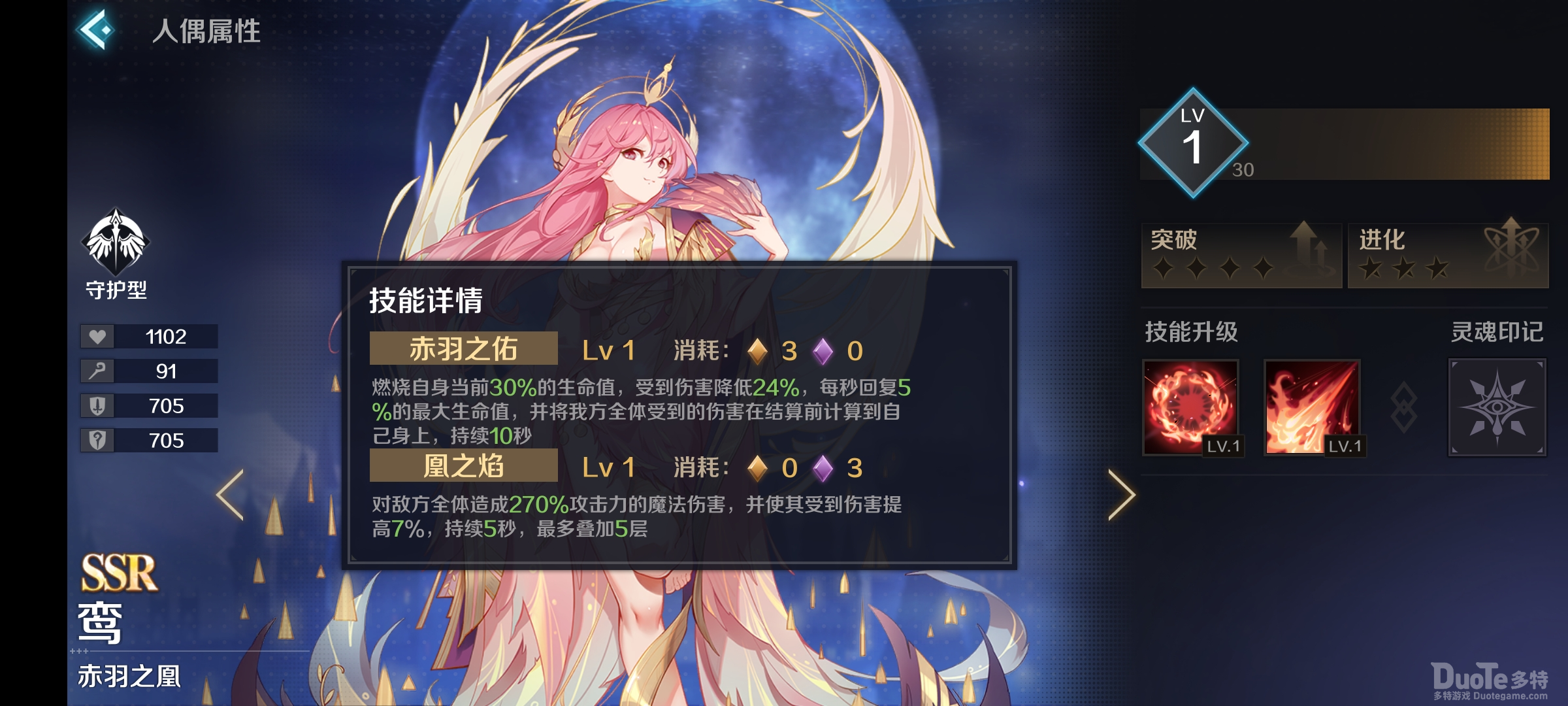Open the 进化 evolution panel
The height and width of the screenshot is (706, 1568).
1448,256
